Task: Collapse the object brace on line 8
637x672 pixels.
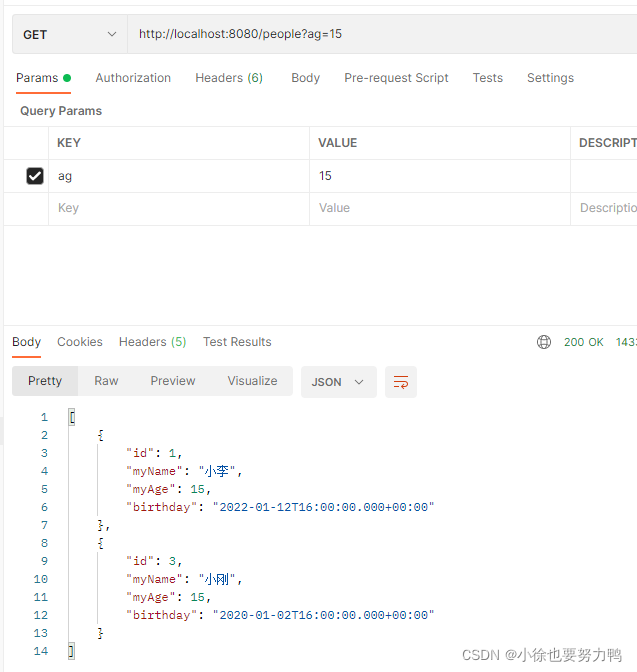Action: (x=101, y=543)
